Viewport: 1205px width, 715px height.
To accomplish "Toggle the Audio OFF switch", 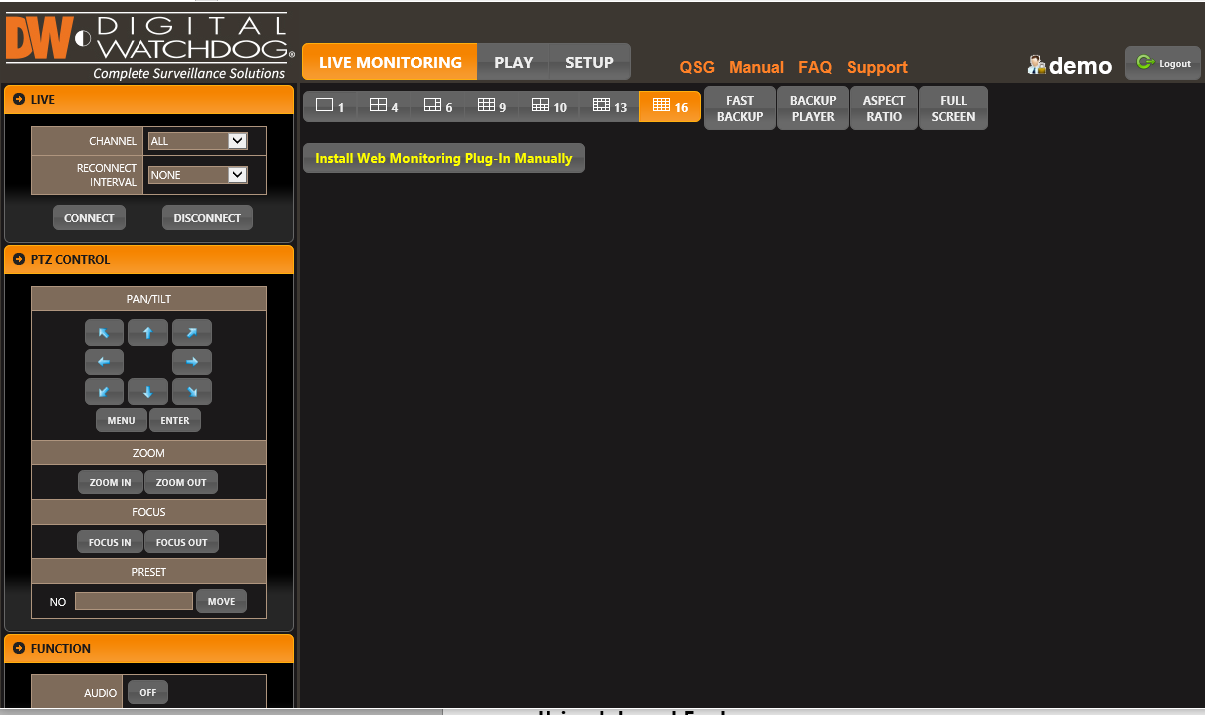I will (148, 692).
